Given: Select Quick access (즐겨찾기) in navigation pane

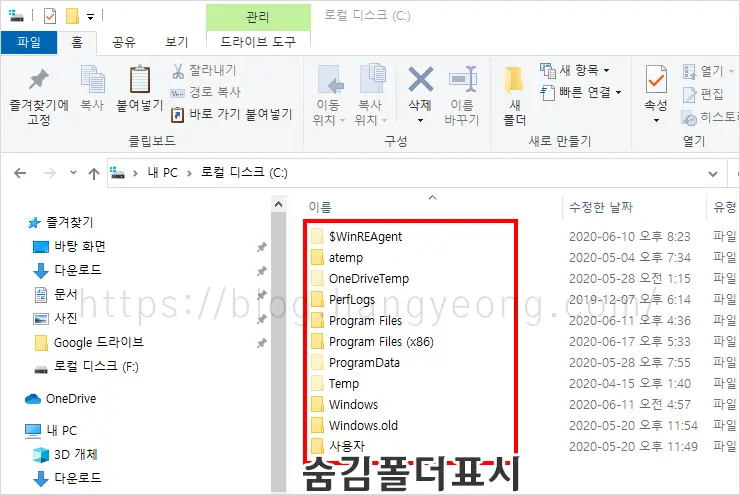Looking at the screenshot, I should 61,222.
